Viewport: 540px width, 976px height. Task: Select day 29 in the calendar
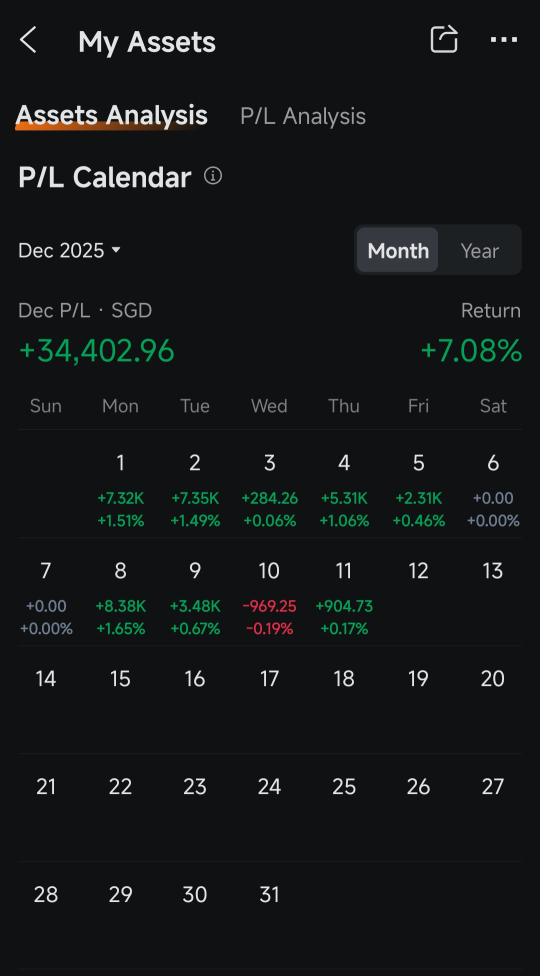121,894
